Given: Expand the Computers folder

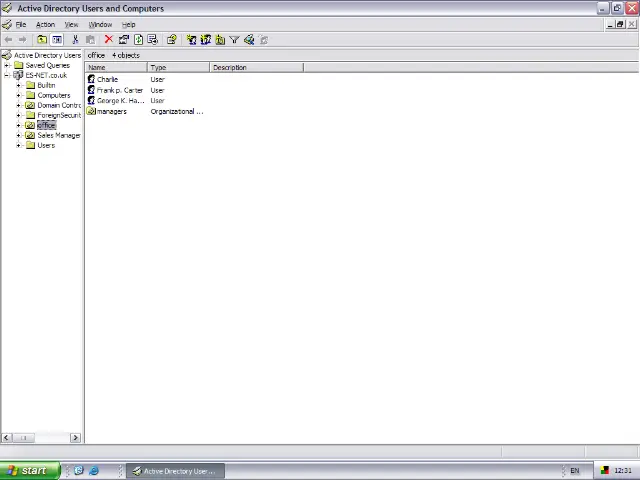Looking at the screenshot, I should tap(18, 95).
